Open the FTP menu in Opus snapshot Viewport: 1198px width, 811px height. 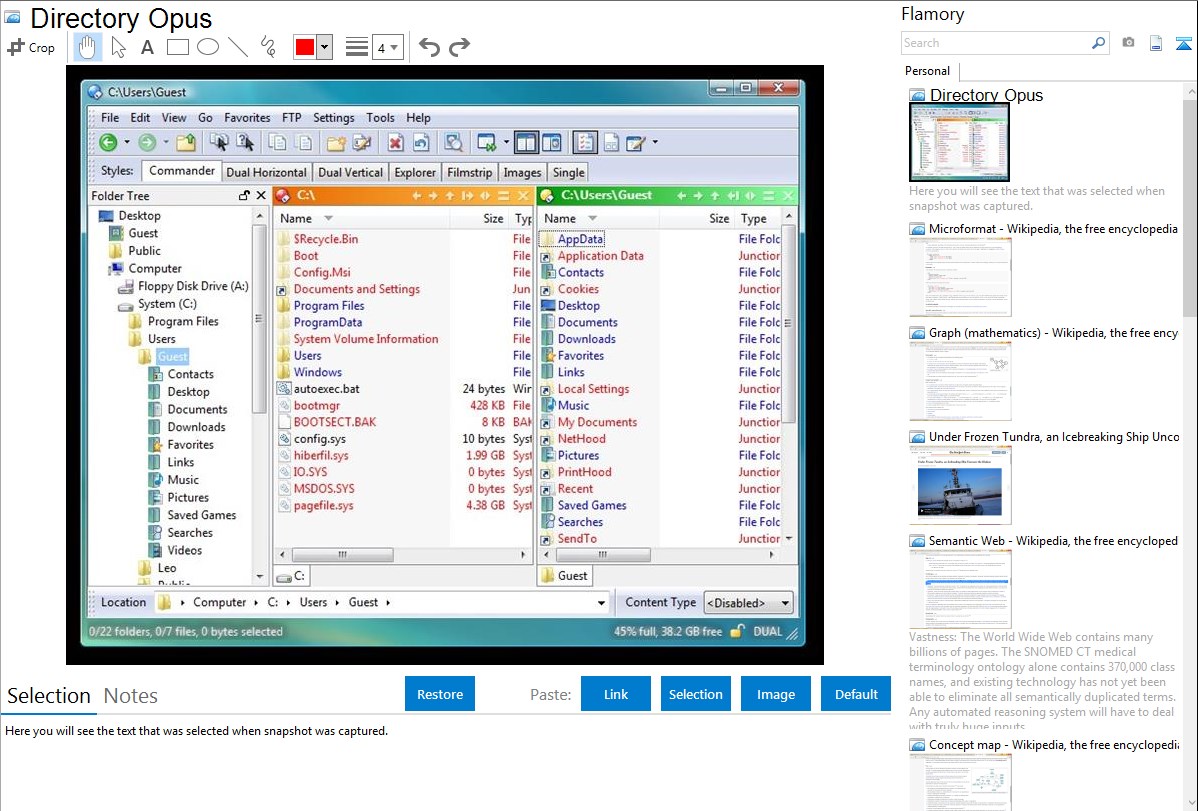click(x=291, y=118)
